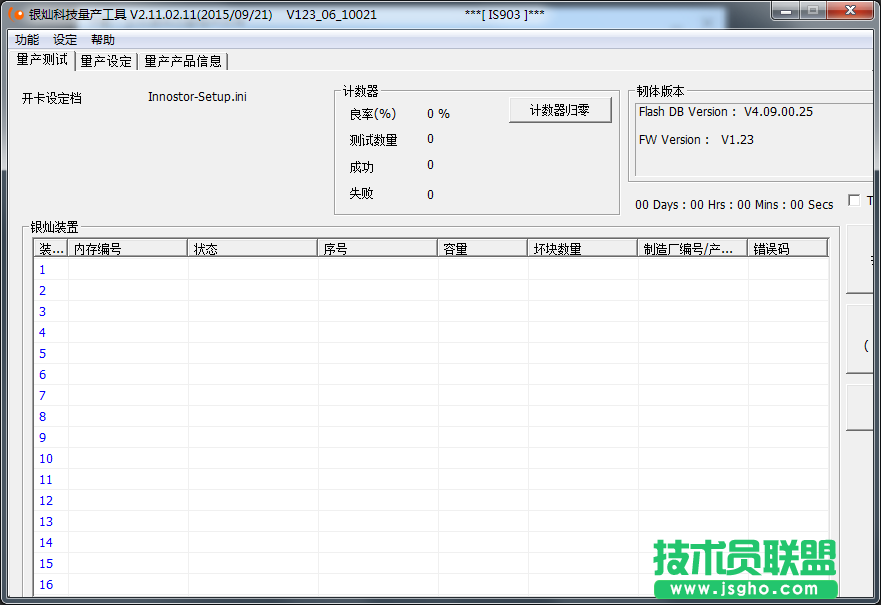This screenshot has height=605, width=881.
Task: Switch to the 量产产品信息 tab
Action: coord(183,61)
